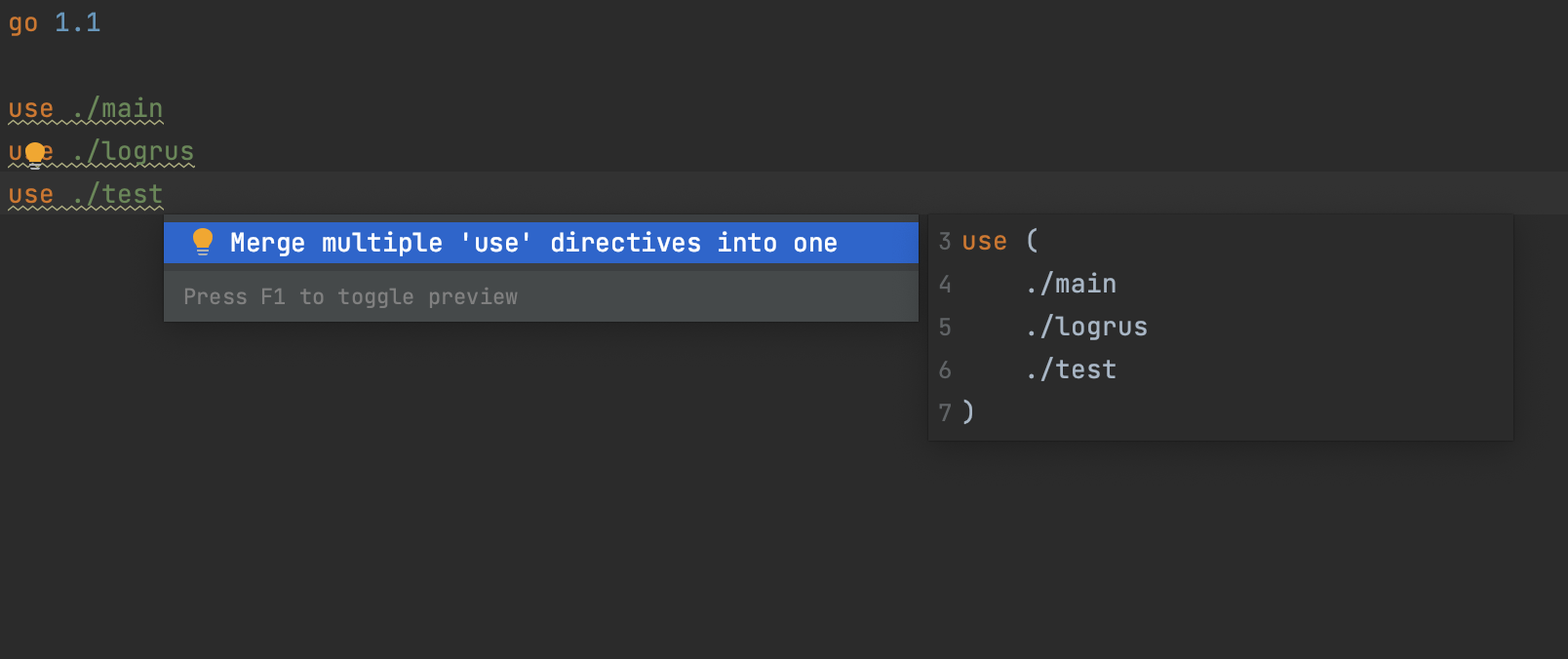Click line number 5 in the preview gutter
1568x659 pixels.
[944, 327]
